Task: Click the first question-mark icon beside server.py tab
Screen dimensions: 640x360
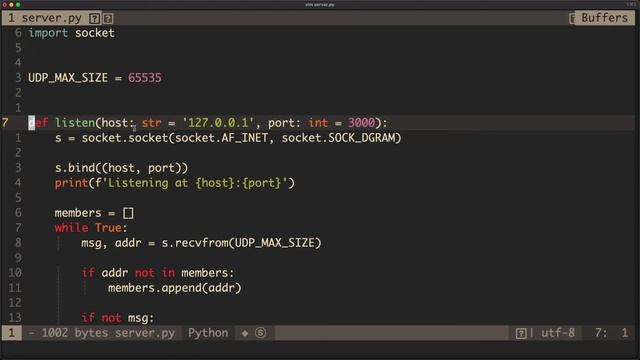Action: (x=94, y=19)
